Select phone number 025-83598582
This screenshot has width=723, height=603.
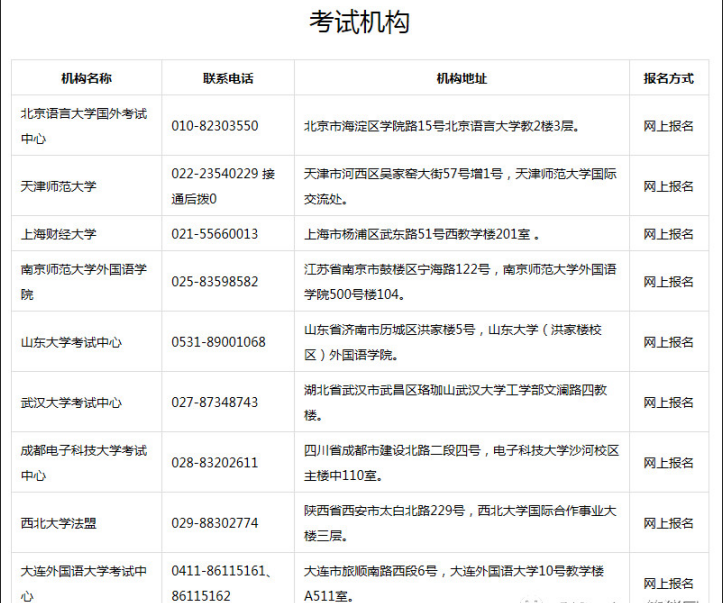(215, 282)
